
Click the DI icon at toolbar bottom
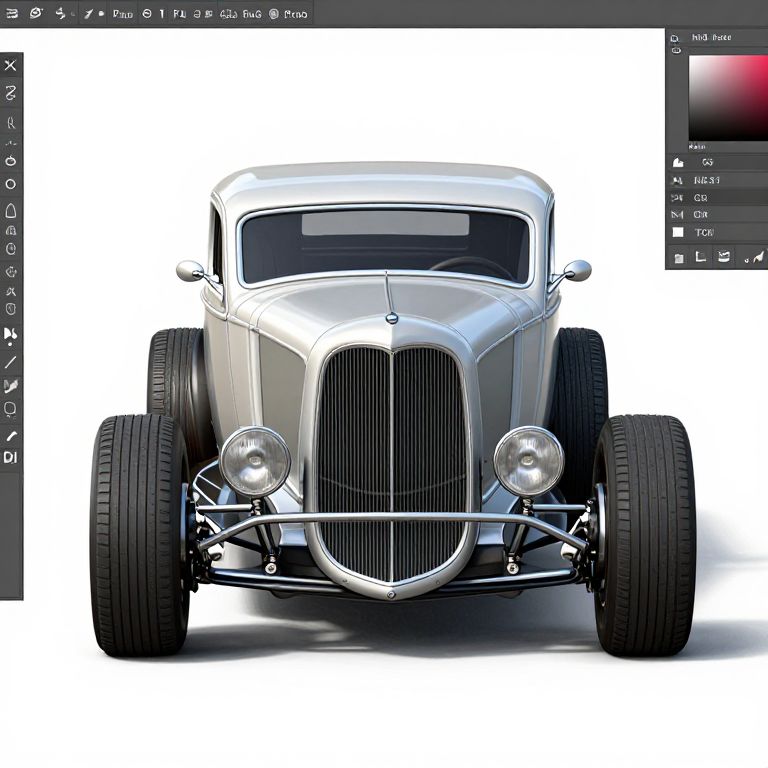[11, 457]
